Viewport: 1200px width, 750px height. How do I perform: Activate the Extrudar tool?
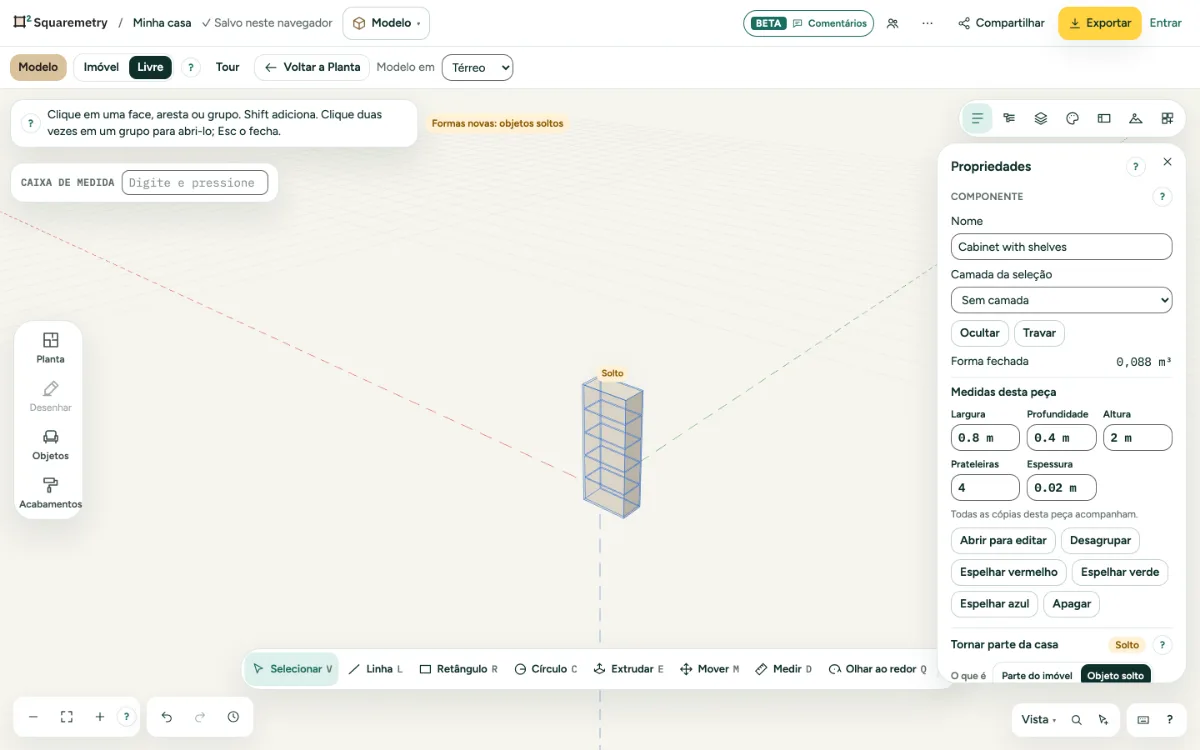coord(628,669)
